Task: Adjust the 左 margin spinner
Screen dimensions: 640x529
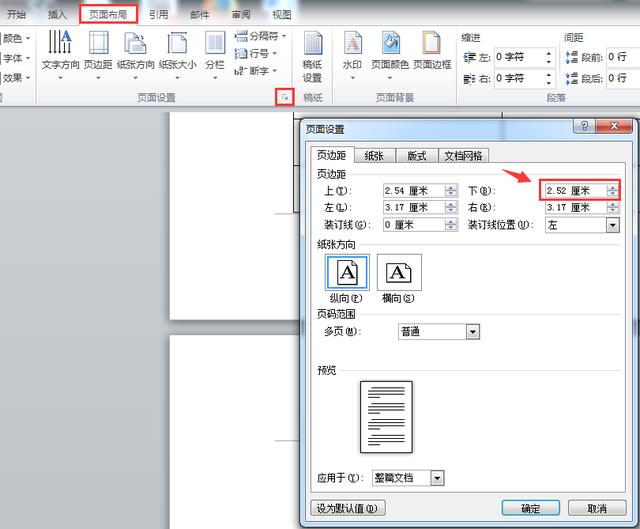Action: point(451,207)
